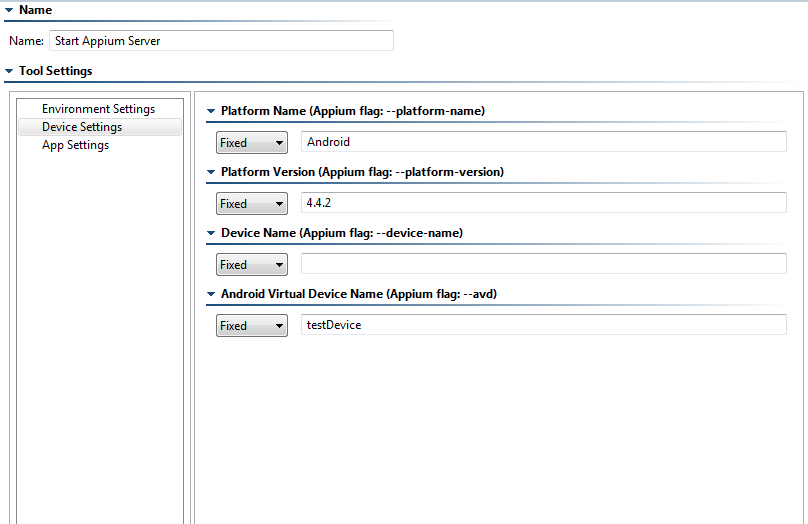Click the Name input field
This screenshot has height=524, width=808.
point(221,41)
